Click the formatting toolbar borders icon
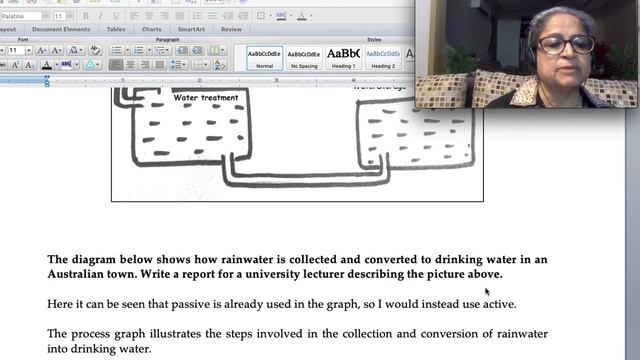Image resolution: width=640 pixels, height=360 pixels. (261, 16)
